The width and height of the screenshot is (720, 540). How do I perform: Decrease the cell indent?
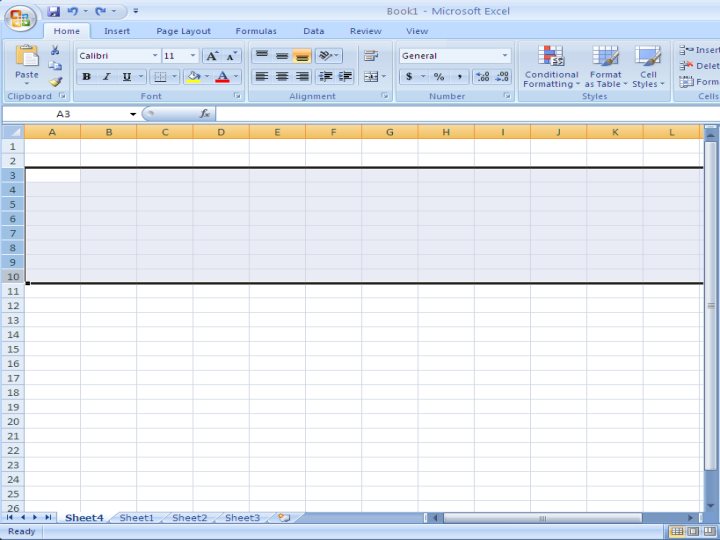(x=325, y=77)
